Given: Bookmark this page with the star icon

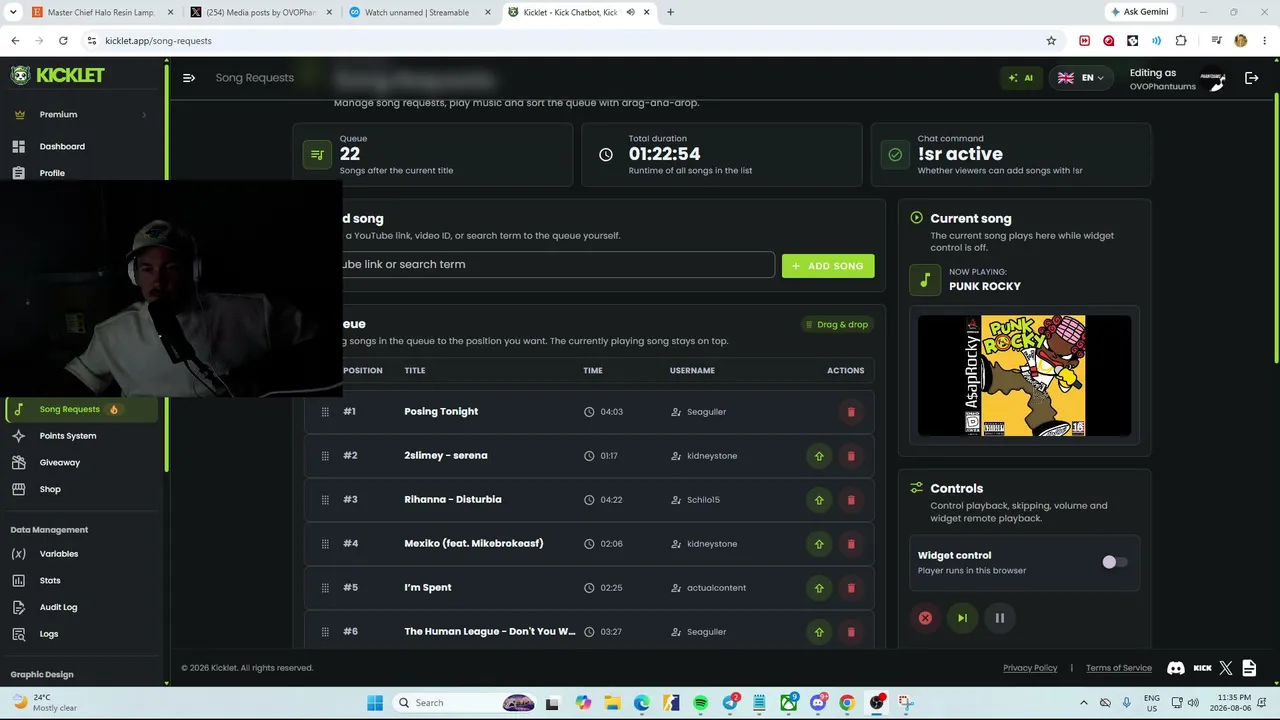Looking at the screenshot, I should point(1051,41).
